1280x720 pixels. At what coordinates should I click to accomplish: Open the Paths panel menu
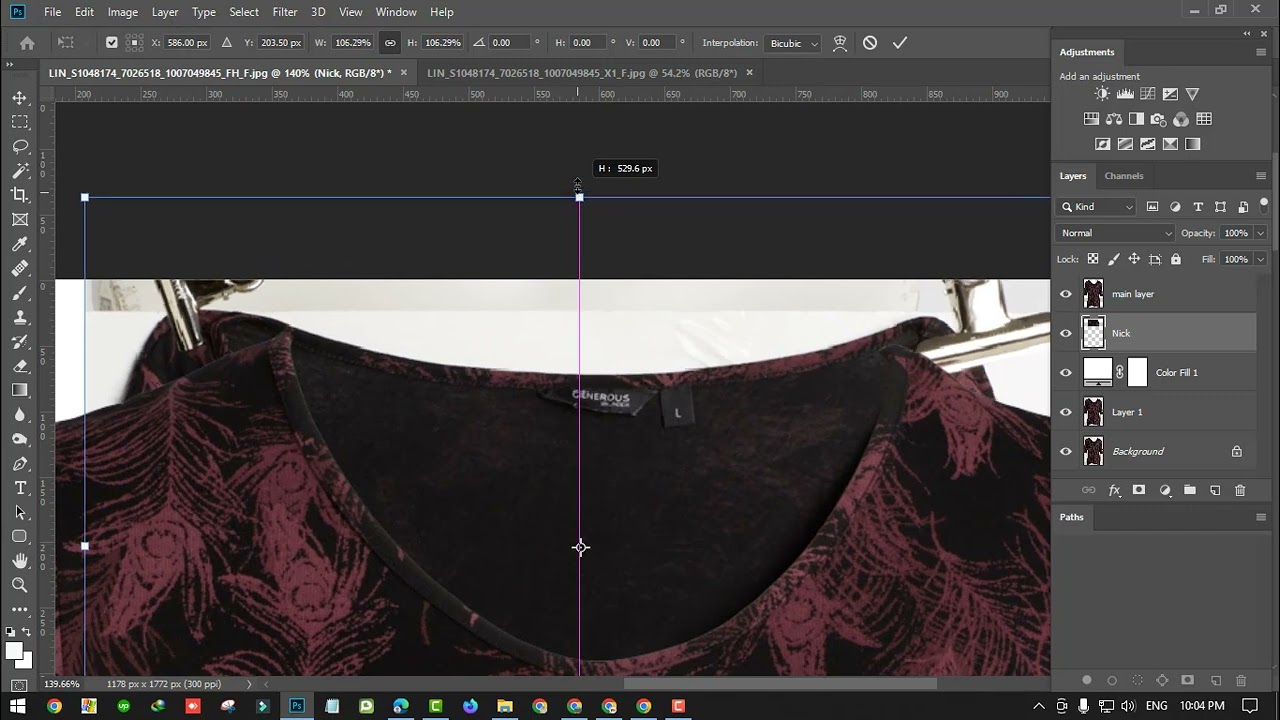pos(1261,517)
